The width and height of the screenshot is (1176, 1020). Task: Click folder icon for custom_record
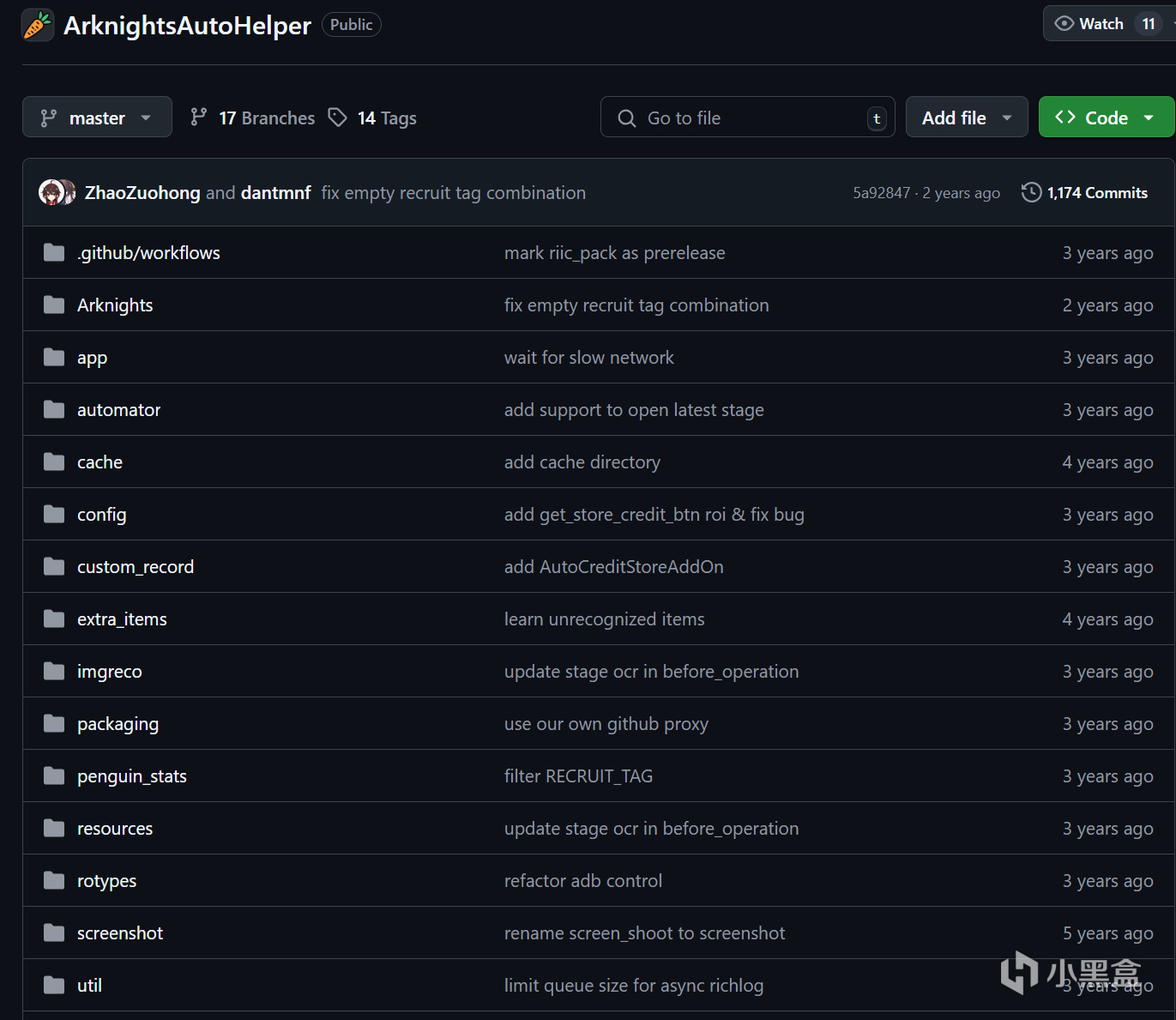tap(54, 566)
